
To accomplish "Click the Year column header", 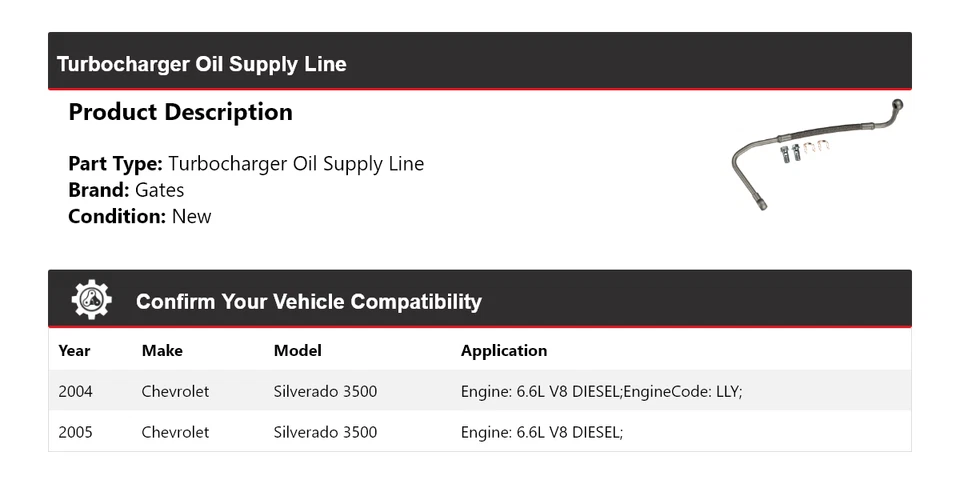I will pos(74,351).
